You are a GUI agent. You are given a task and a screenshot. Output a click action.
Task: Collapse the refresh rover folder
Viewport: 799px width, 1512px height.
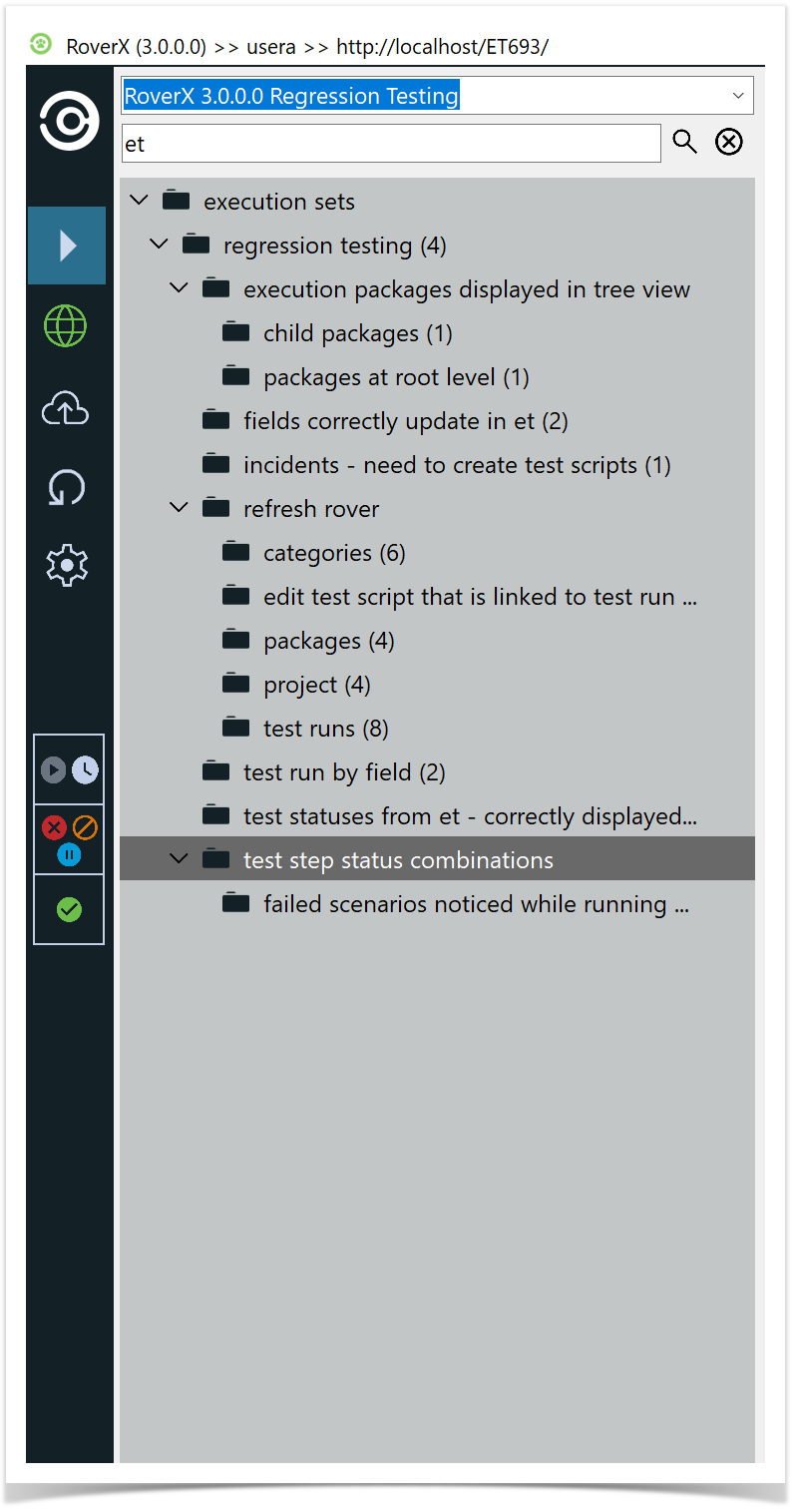[x=180, y=508]
